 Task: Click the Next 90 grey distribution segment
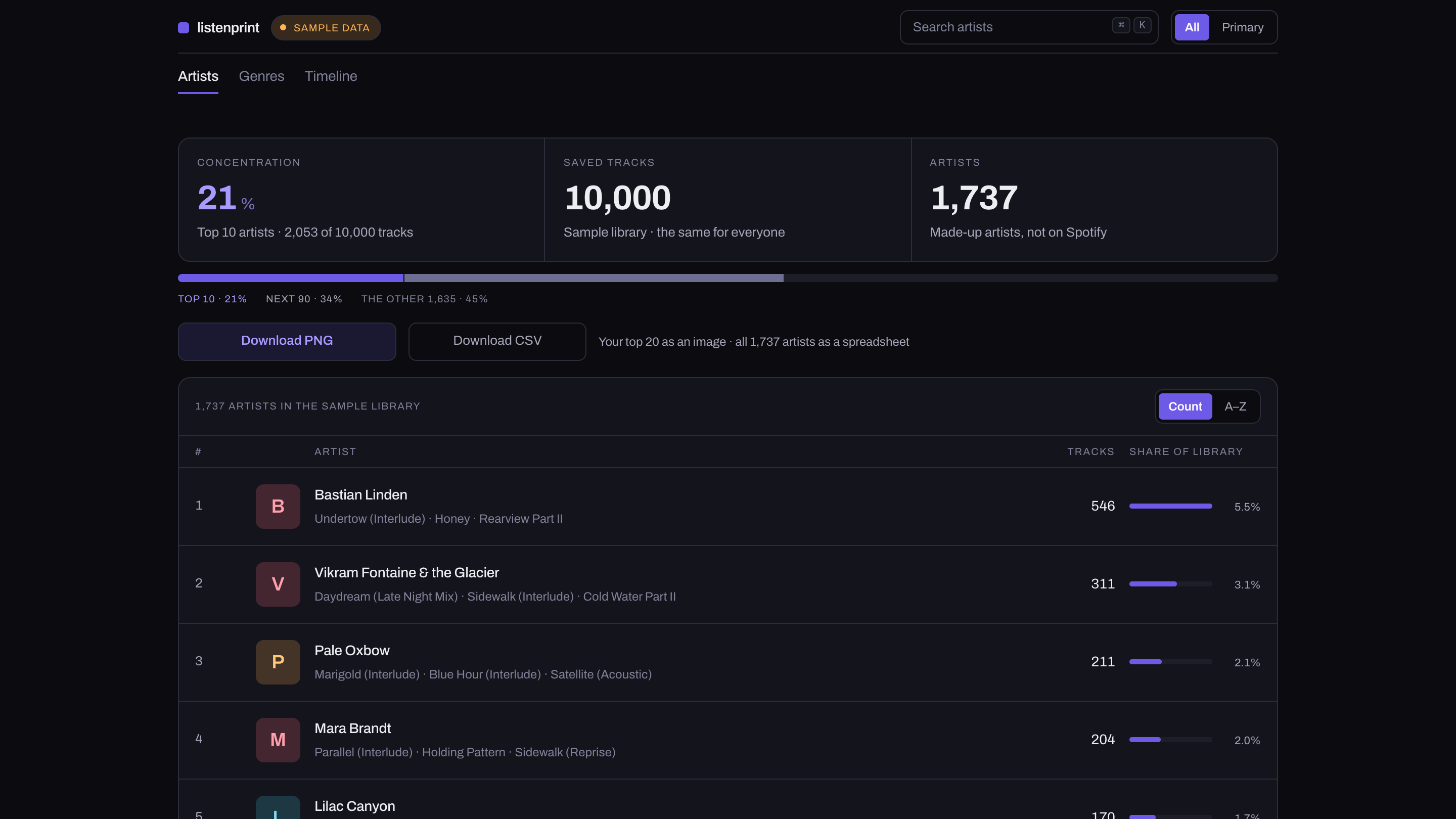(594, 278)
